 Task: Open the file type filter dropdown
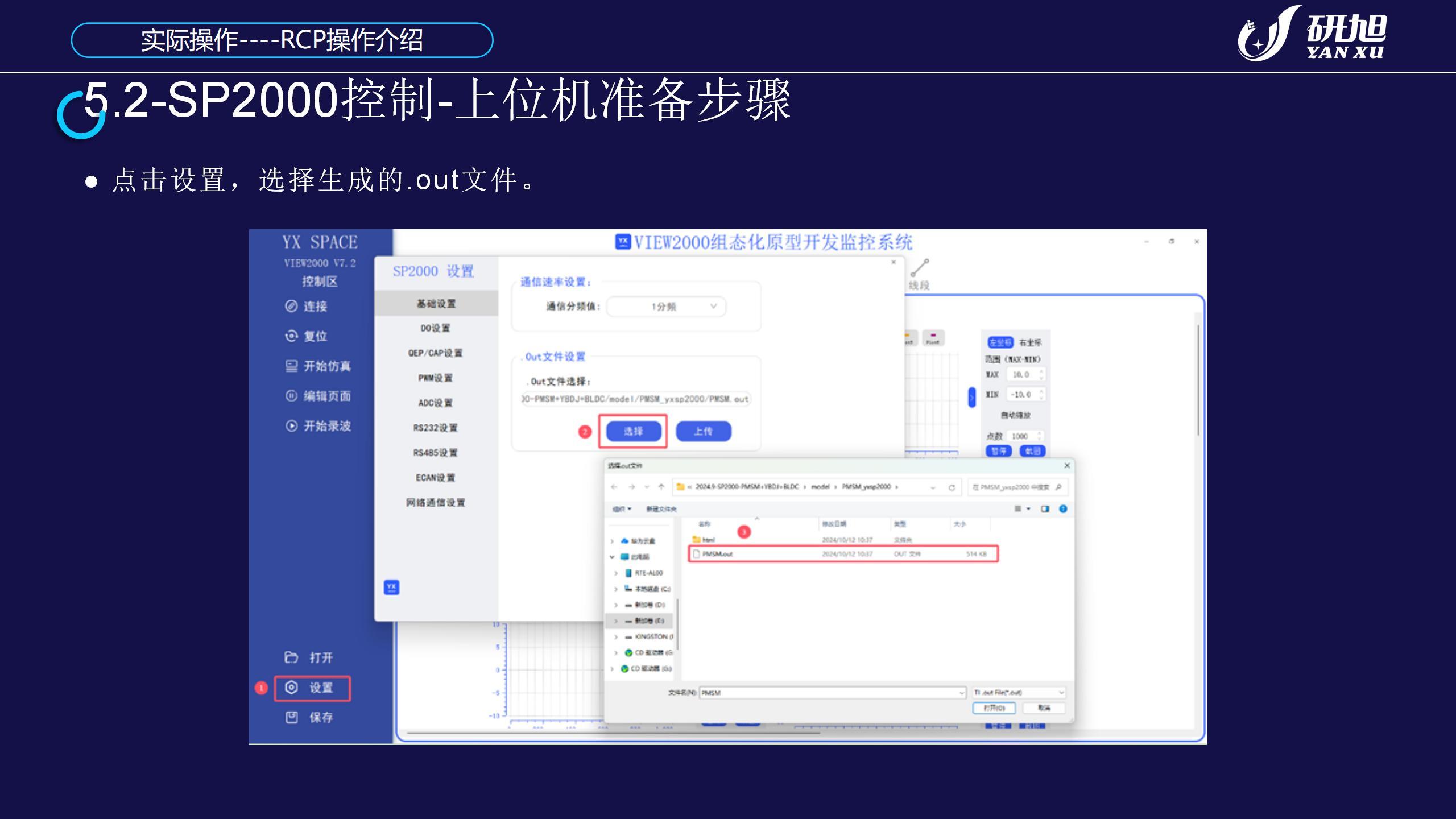tap(1018, 692)
